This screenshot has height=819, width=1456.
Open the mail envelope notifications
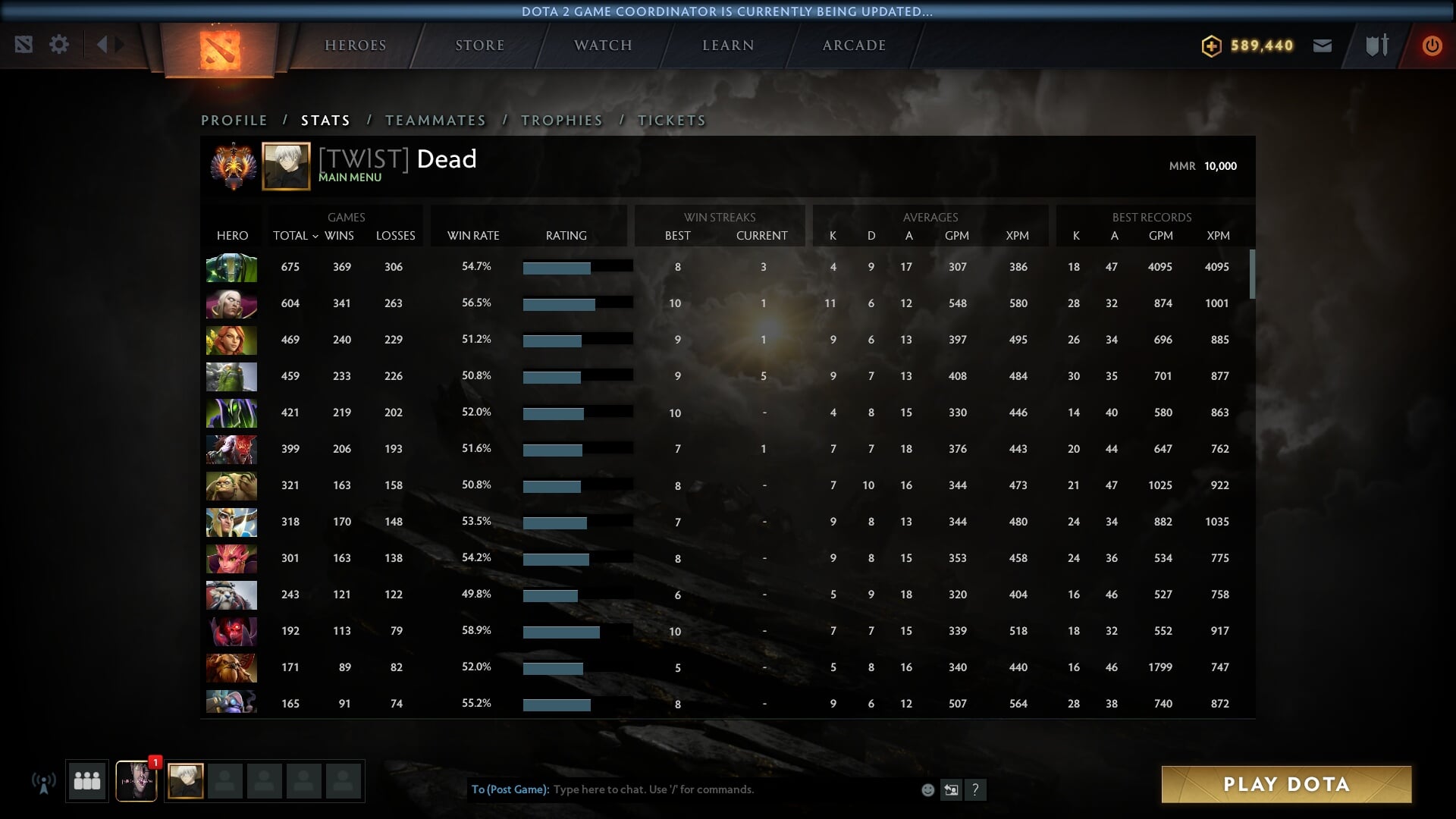pos(1323,45)
